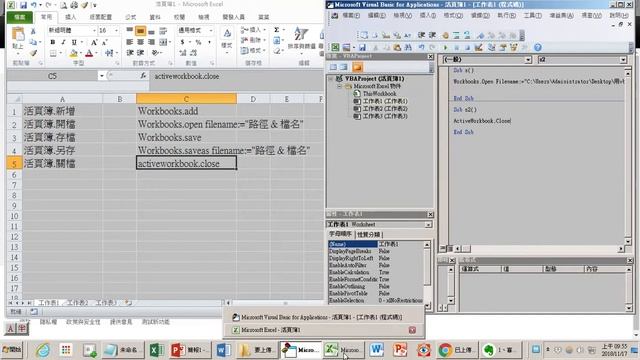The height and width of the screenshot is (360, 640).
Task: Open the Insert ribbon tab in Excel
Action: coord(71,17)
